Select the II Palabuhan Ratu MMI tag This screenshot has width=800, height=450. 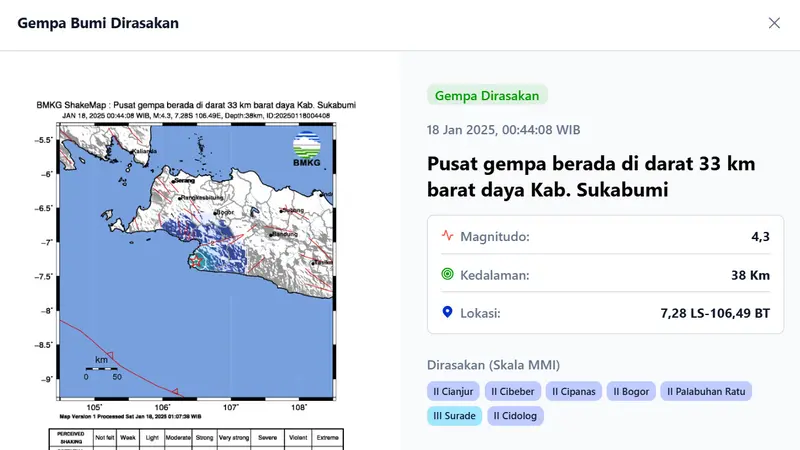point(706,391)
